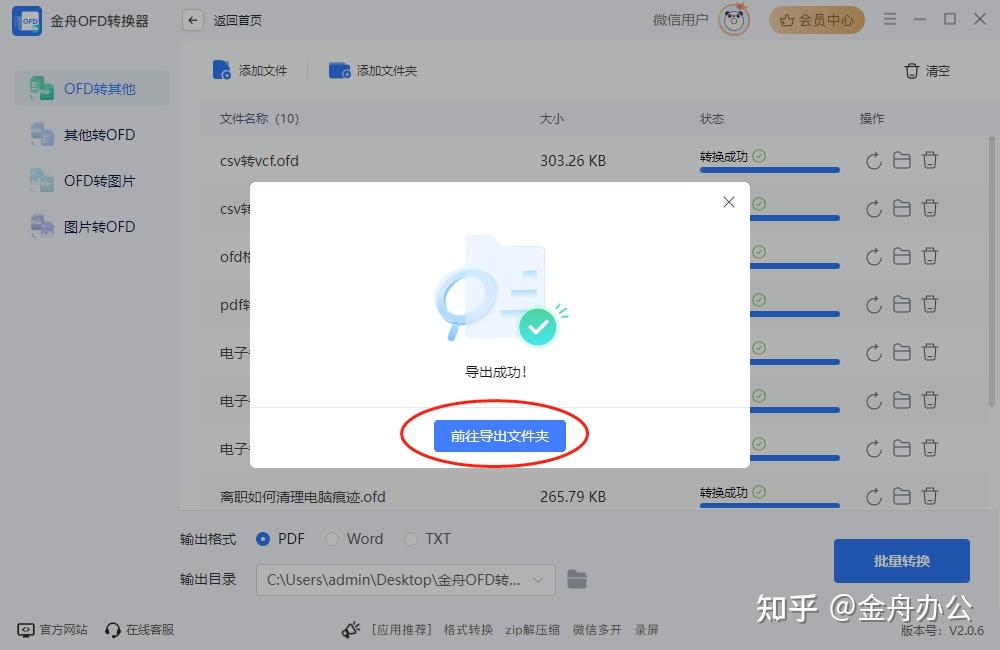The height and width of the screenshot is (650, 1000).
Task: Delete 离职如何清理电脑痕迹.ofd from the list
Action: [x=931, y=493]
